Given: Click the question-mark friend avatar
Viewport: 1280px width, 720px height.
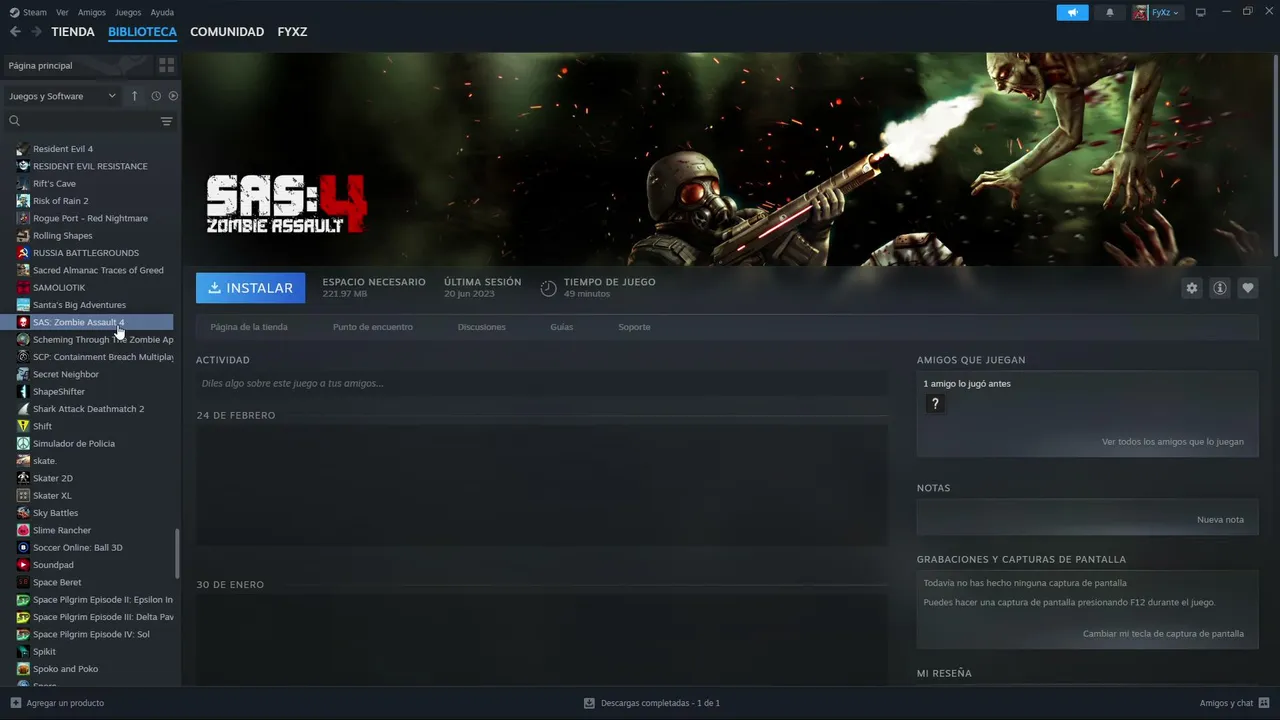Looking at the screenshot, I should [935, 404].
